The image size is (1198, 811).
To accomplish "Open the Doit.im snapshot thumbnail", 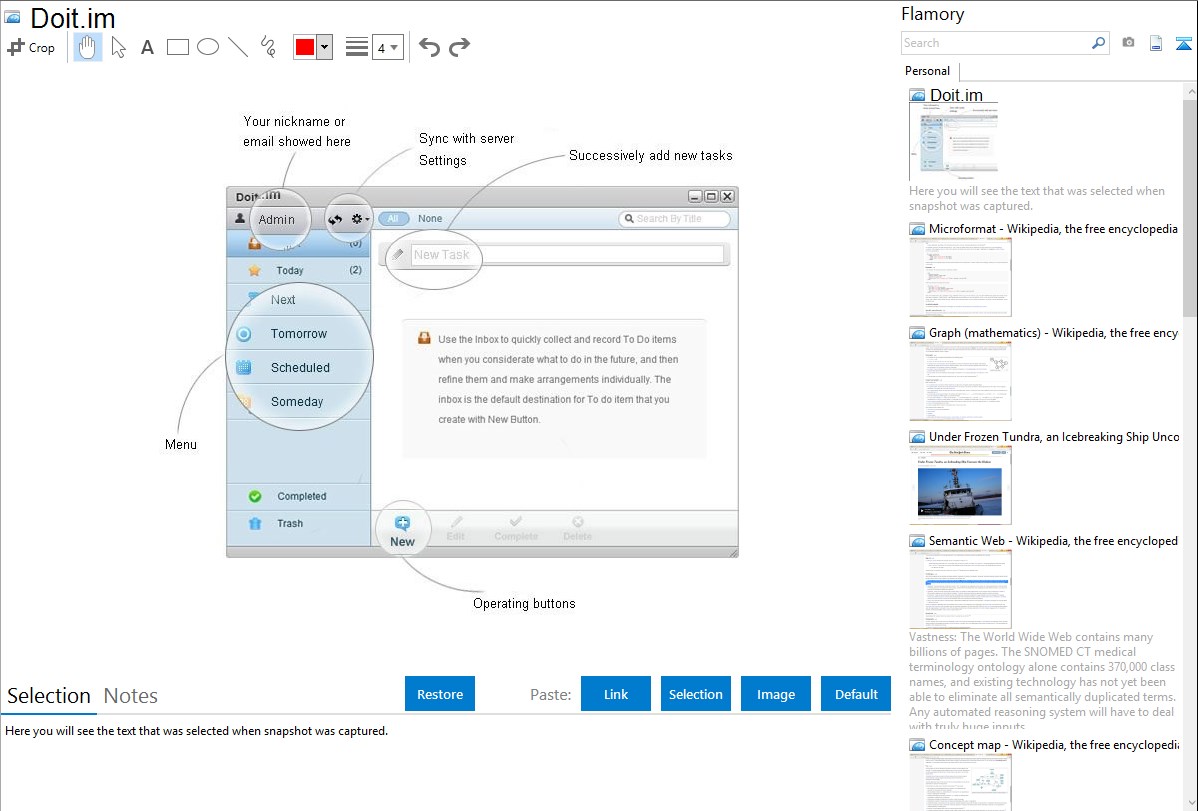I will 954,142.
